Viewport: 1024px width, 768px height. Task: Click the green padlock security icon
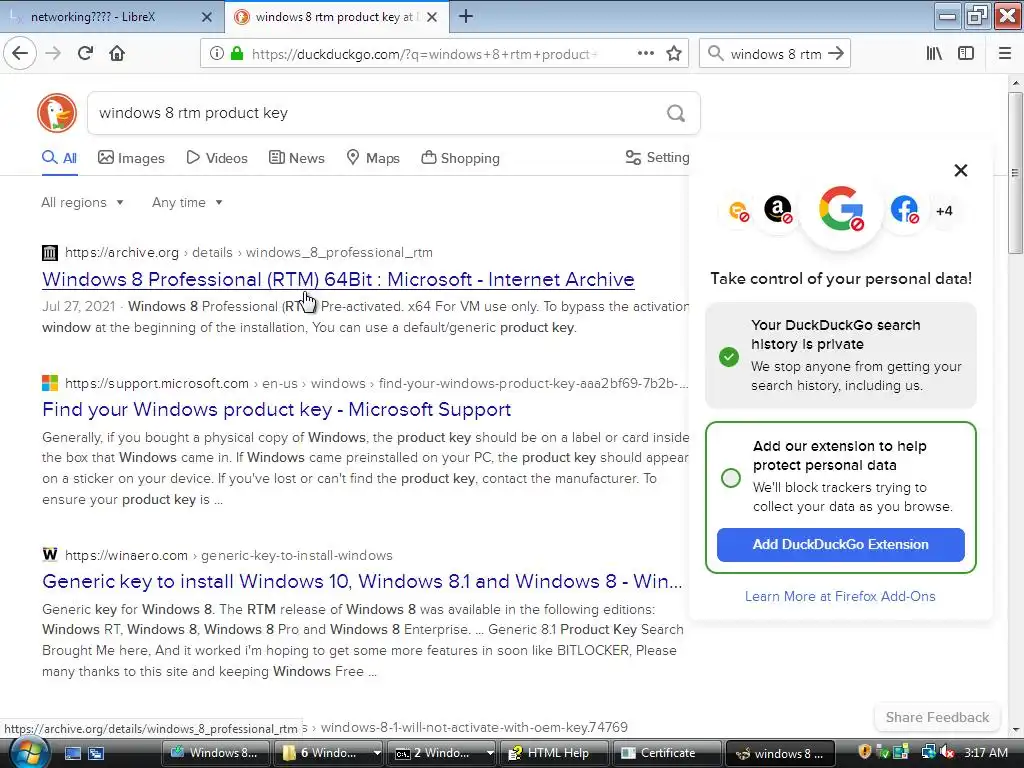click(237, 54)
